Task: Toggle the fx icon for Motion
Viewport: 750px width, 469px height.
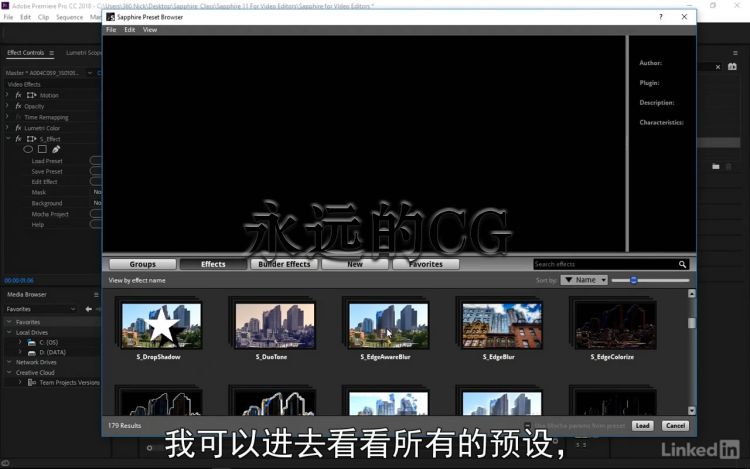Action: pyautogui.click(x=18, y=95)
